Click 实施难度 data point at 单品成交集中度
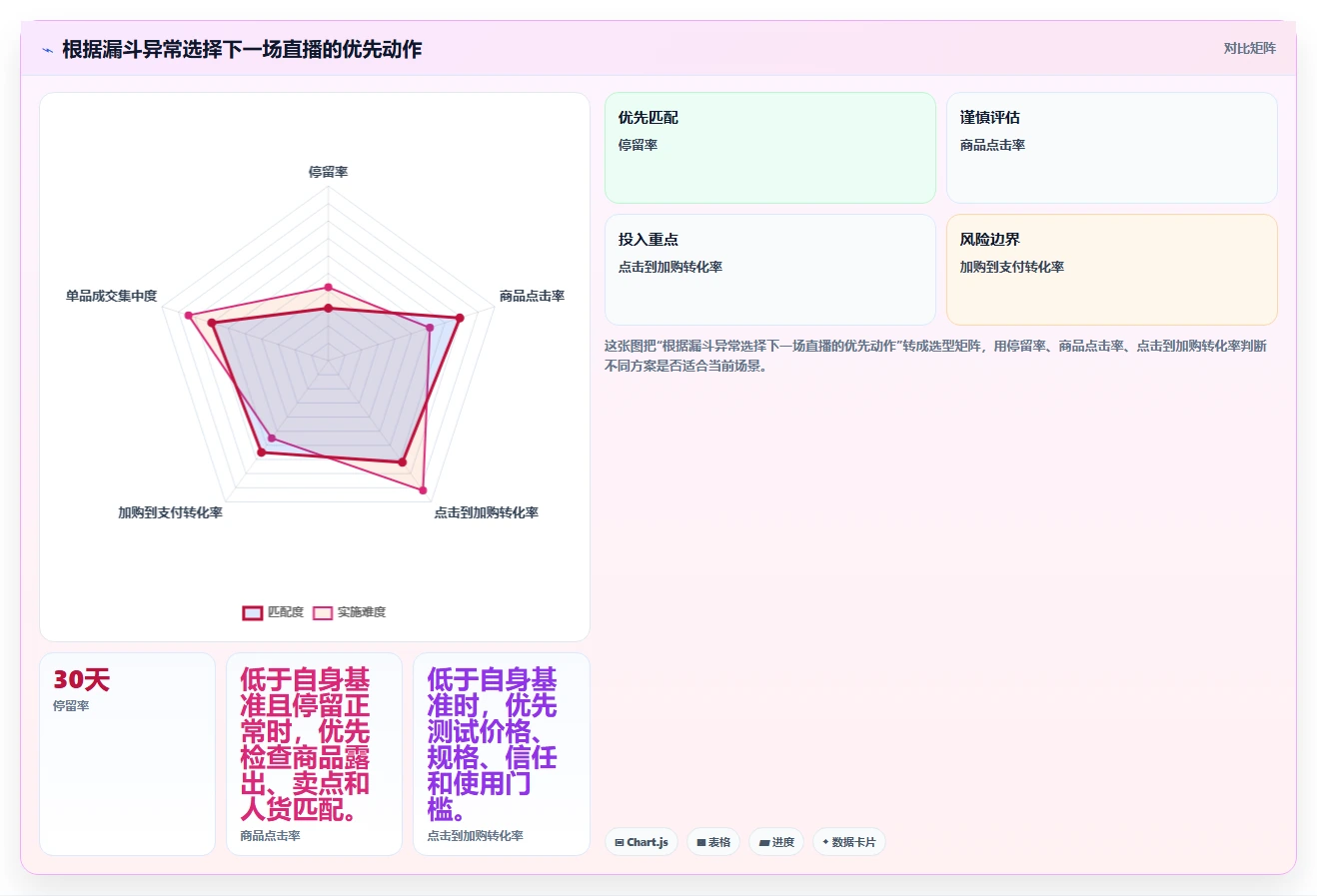Screen dimensions: 1317x896 click(188, 316)
